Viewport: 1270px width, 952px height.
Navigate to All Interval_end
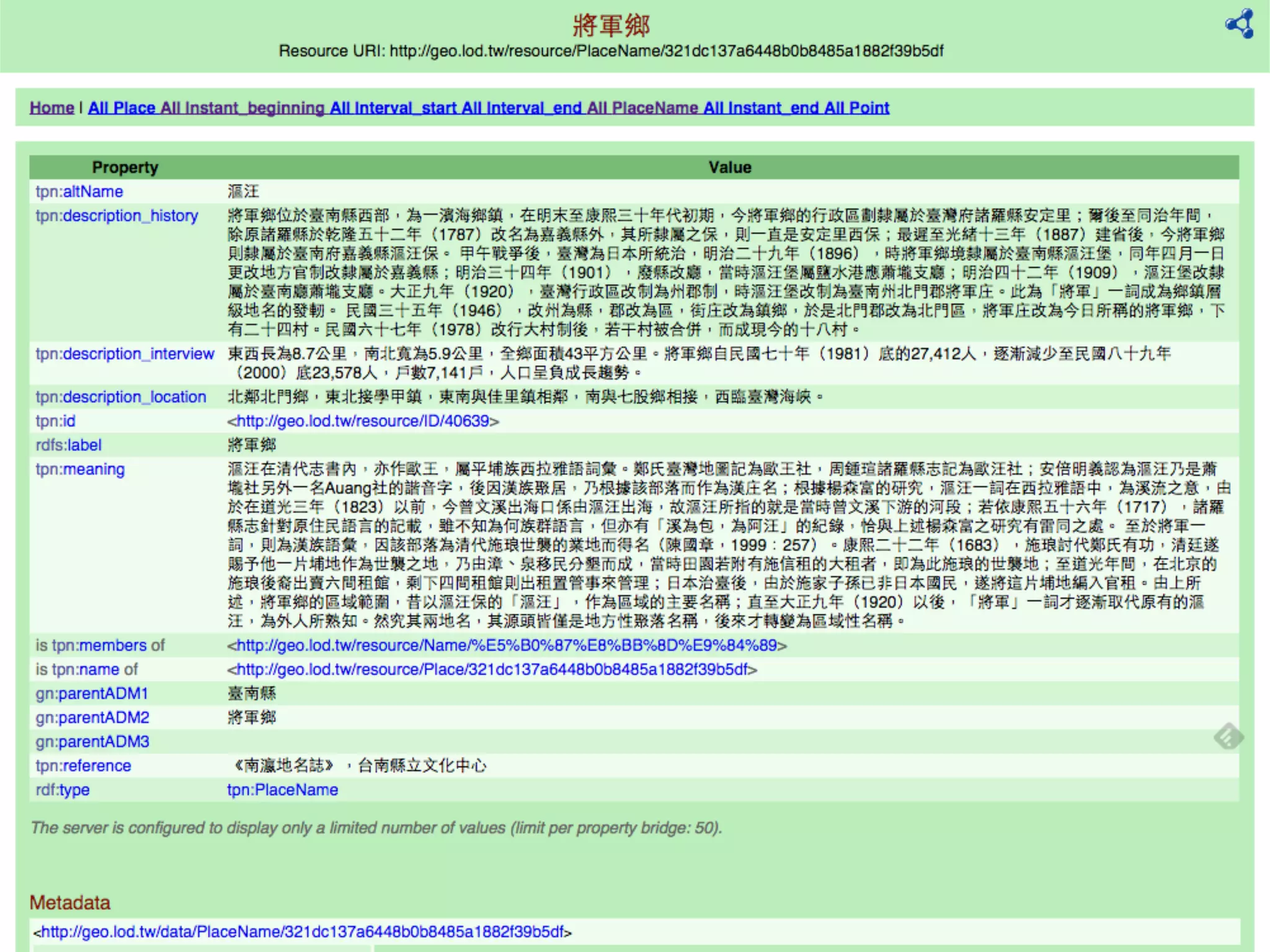[x=522, y=108]
